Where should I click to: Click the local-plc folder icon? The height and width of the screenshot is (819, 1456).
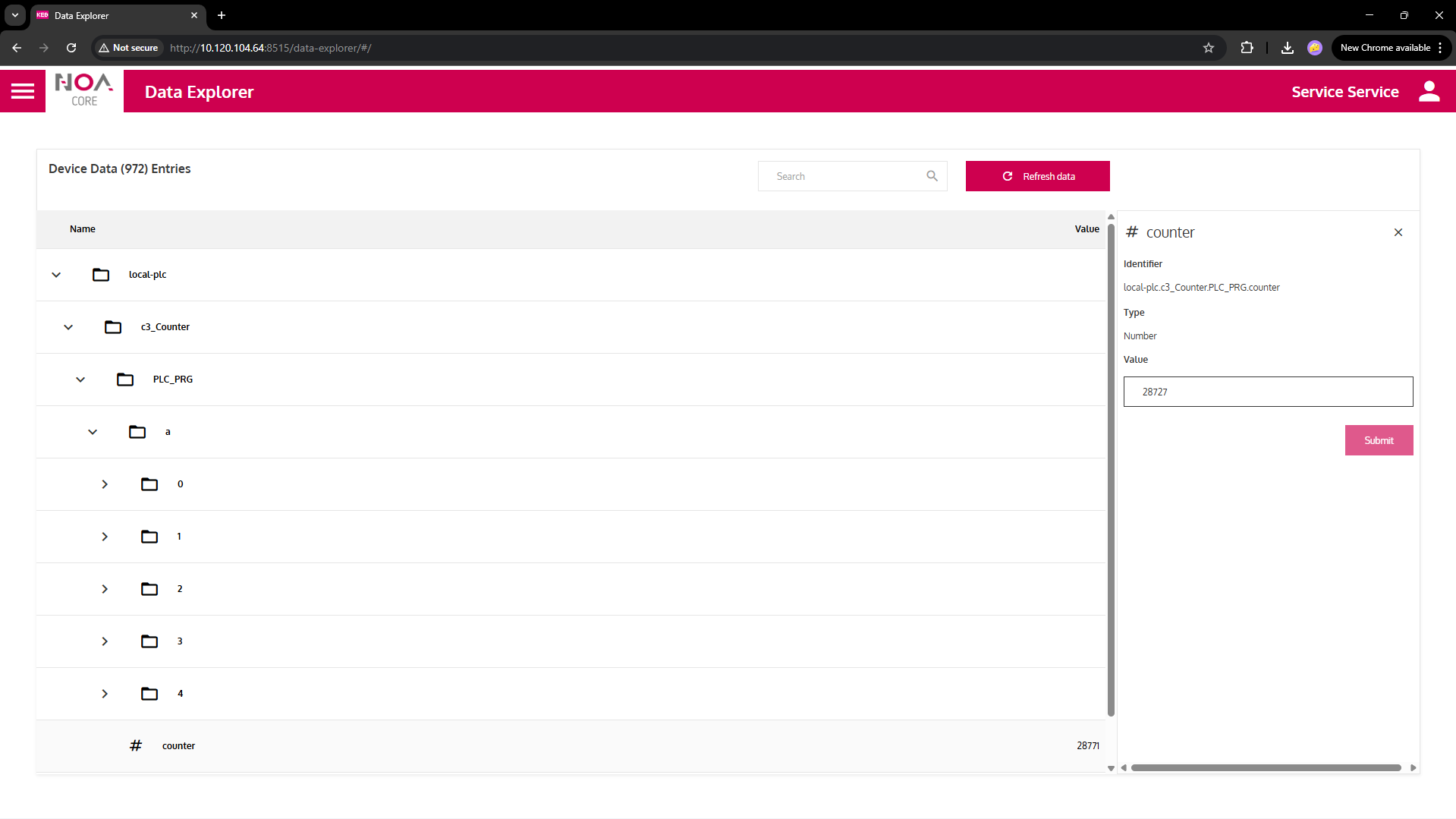[101, 275]
